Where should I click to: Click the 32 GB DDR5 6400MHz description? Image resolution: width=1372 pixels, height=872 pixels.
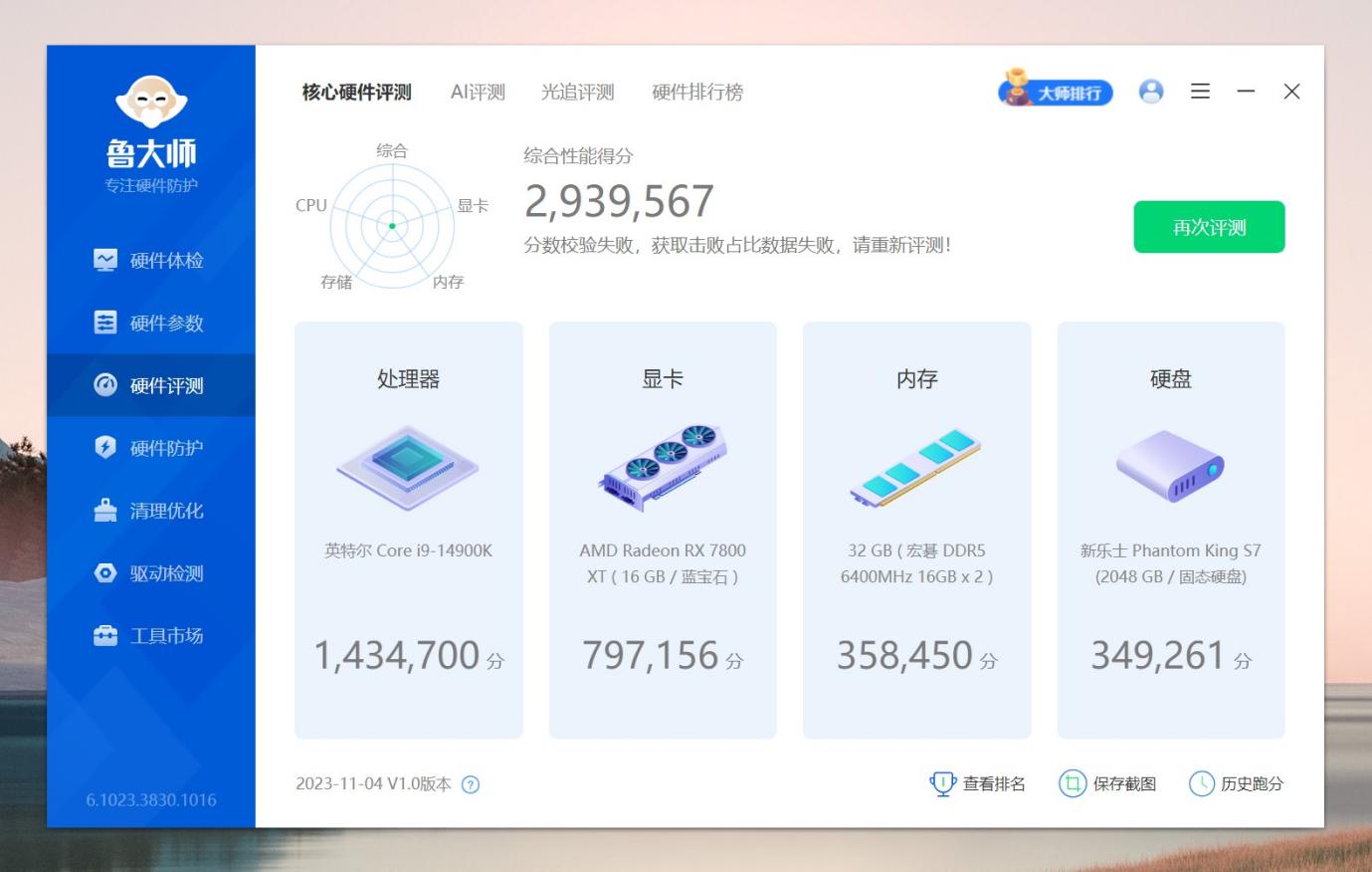916,563
